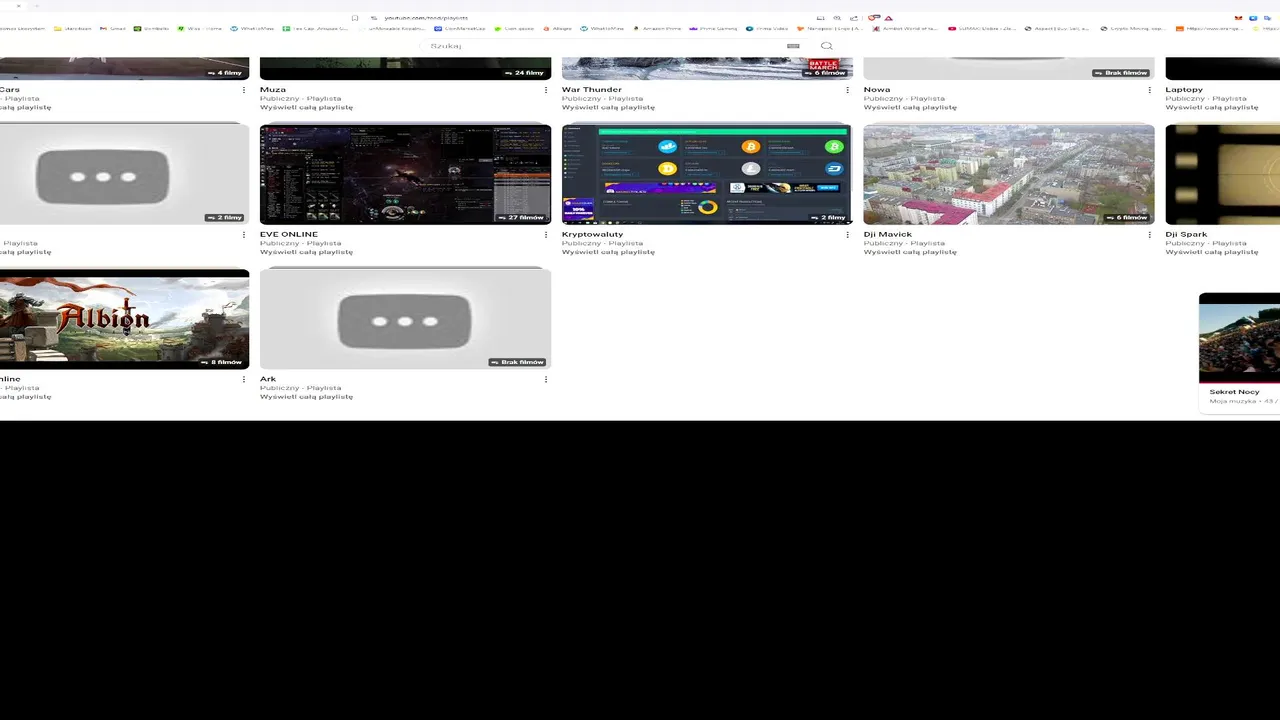This screenshot has height=720, width=1280.
Task: Open the Bombelki bookmark
Action: pyautogui.click(x=151, y=28)
